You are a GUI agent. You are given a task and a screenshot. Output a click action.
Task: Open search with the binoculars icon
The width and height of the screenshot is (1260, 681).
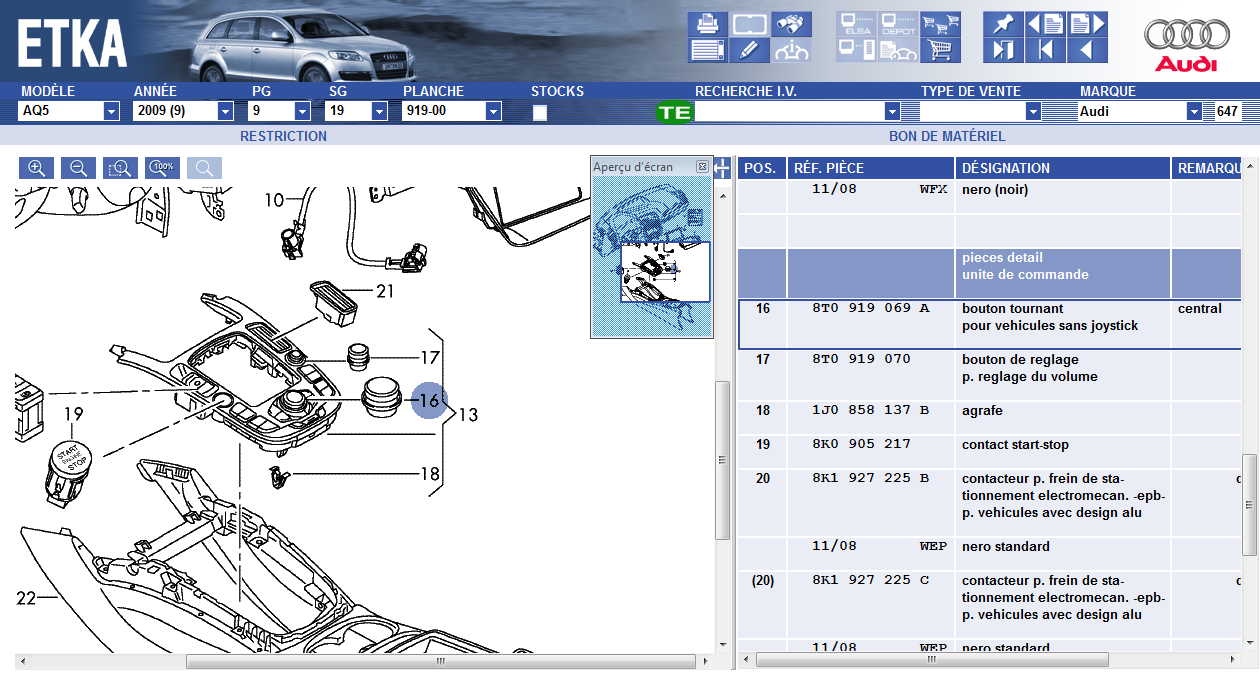tap(790, 23)
